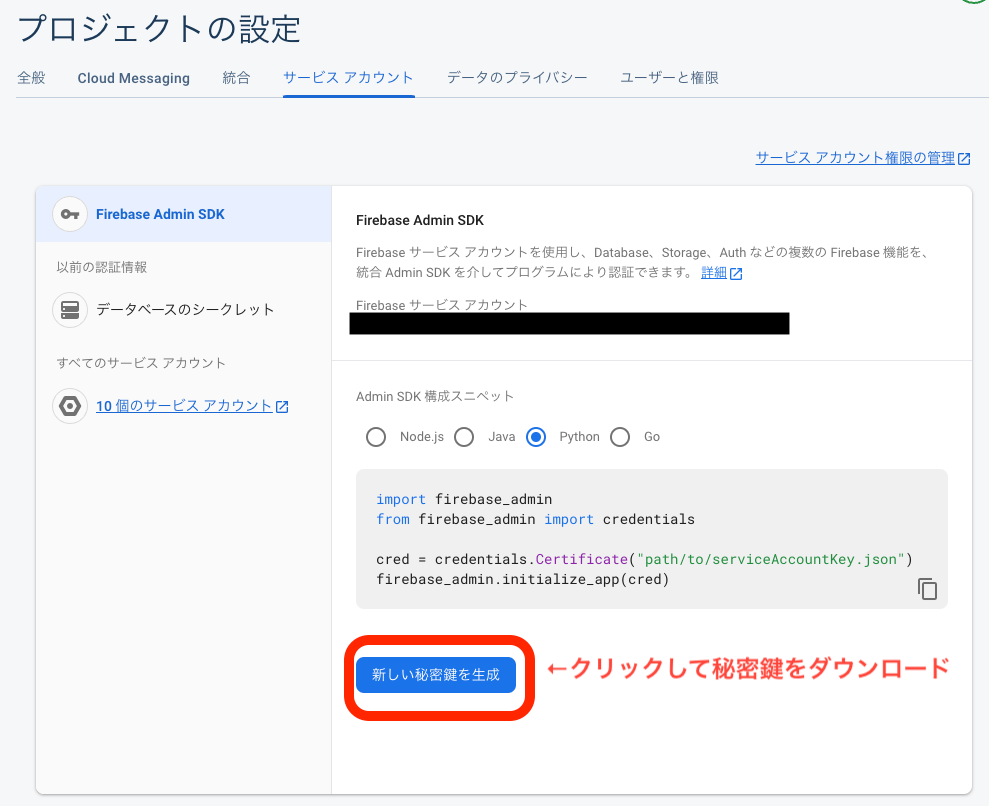The height and width of the screenshot is (806, 989).
Task: Click the Python label text
Action: tap(580, 437)
